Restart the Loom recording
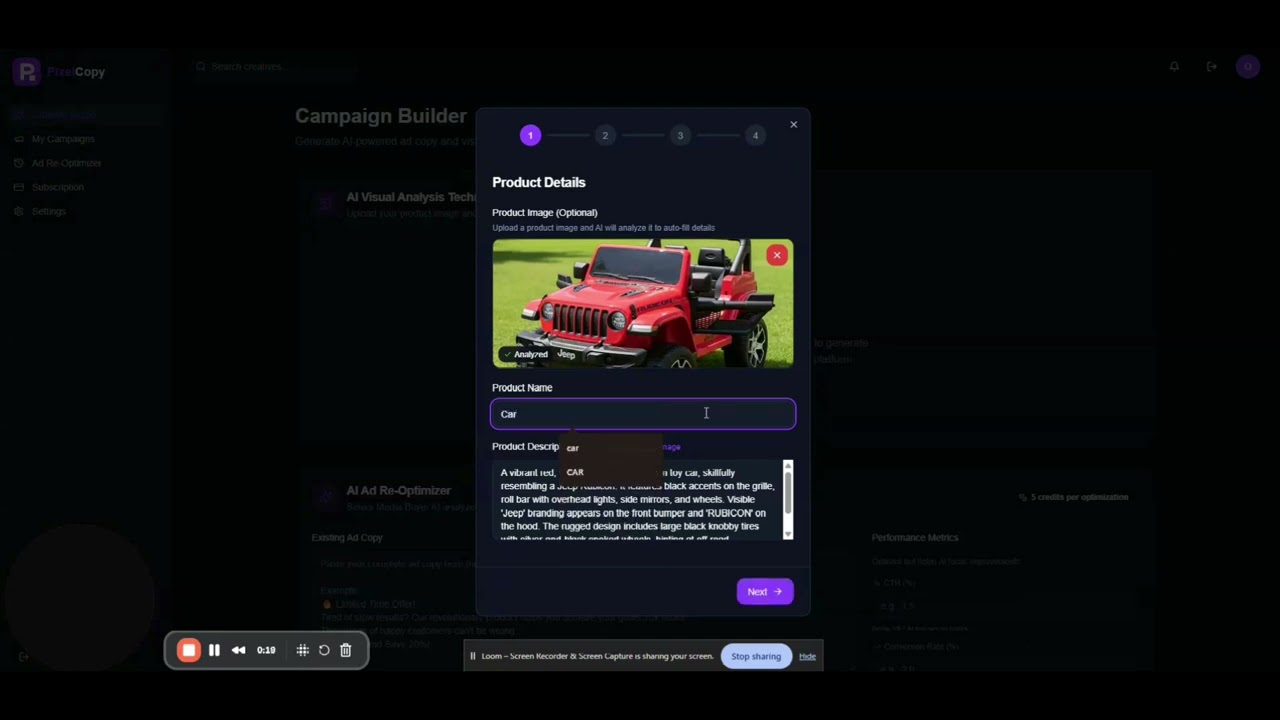 click(324, 650)
